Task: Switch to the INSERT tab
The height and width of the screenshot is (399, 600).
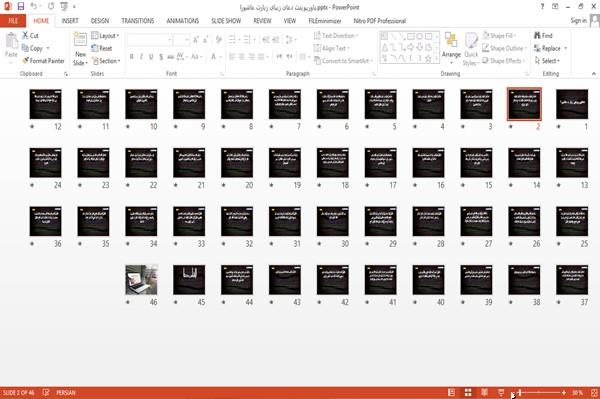Action: tap(70, 21)
